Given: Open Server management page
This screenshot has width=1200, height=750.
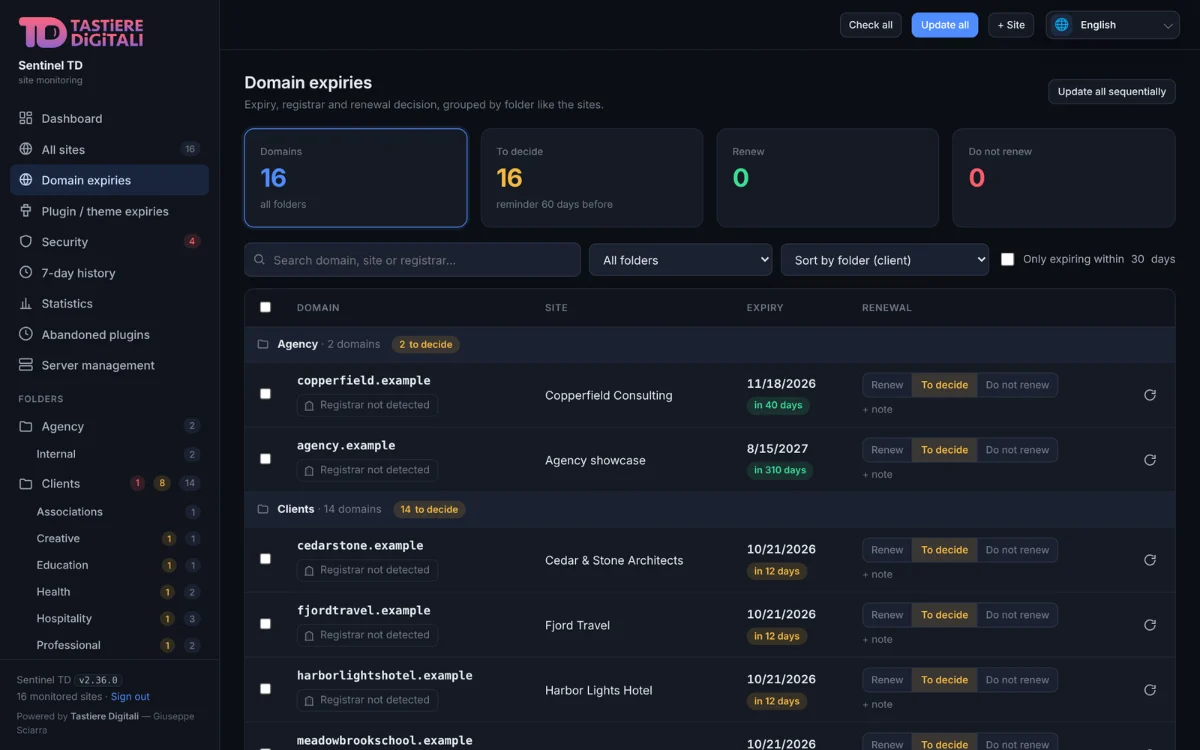Looking at the screenshot, I should pyautogui.click(x=110, y=365).
